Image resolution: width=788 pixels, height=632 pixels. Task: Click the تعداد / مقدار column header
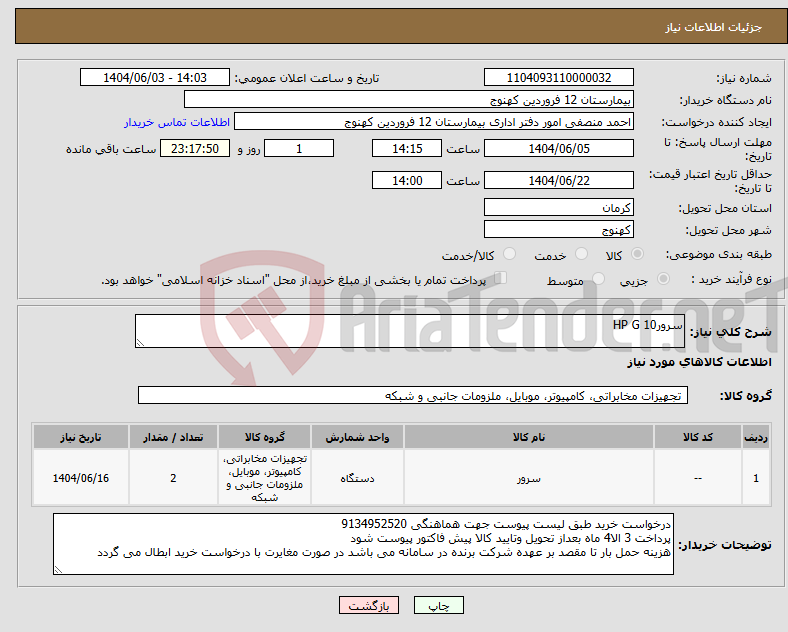(173, 437)
